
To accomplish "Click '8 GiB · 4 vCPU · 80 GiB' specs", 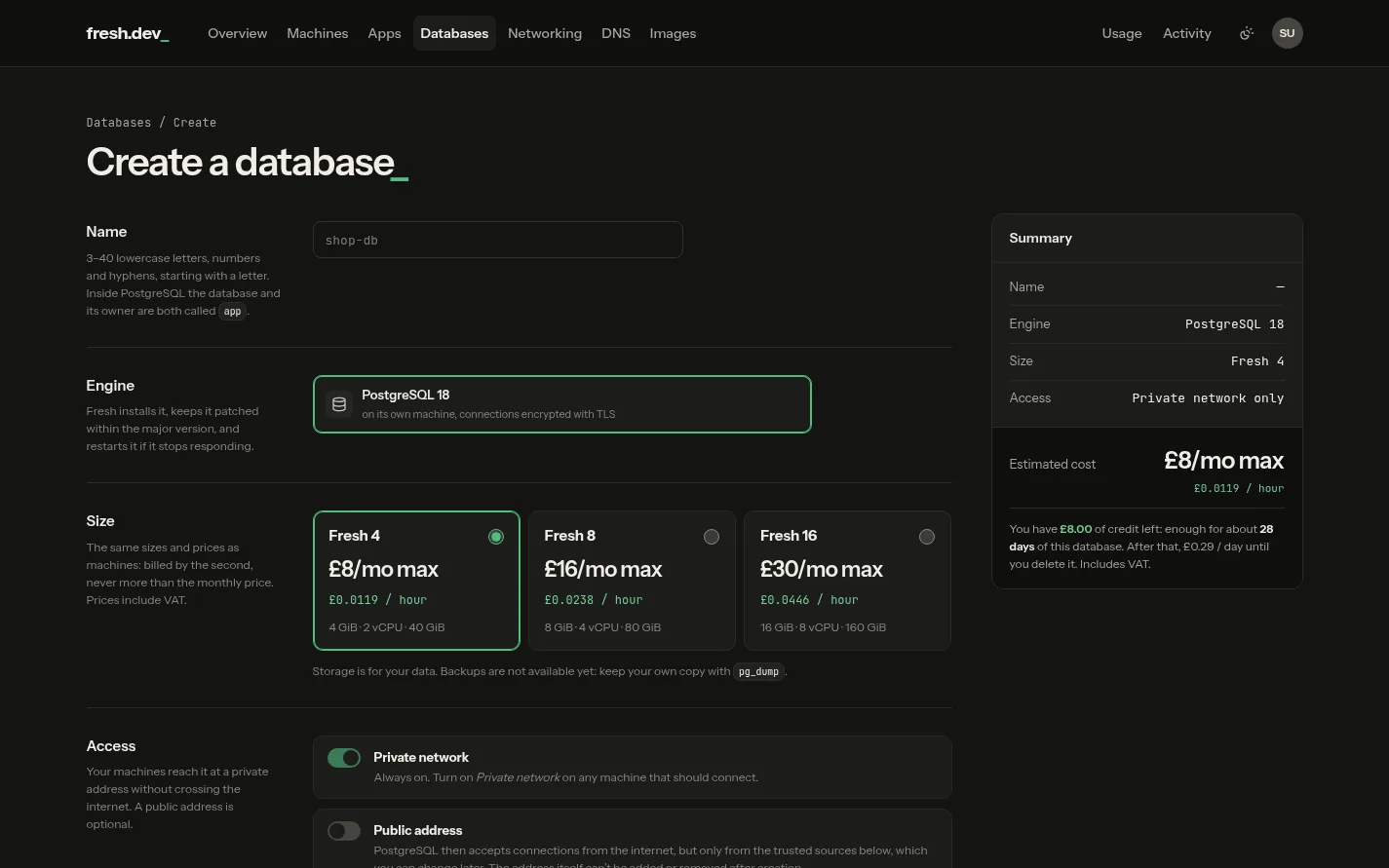I will pyautogui.click(x=602, y=627).
